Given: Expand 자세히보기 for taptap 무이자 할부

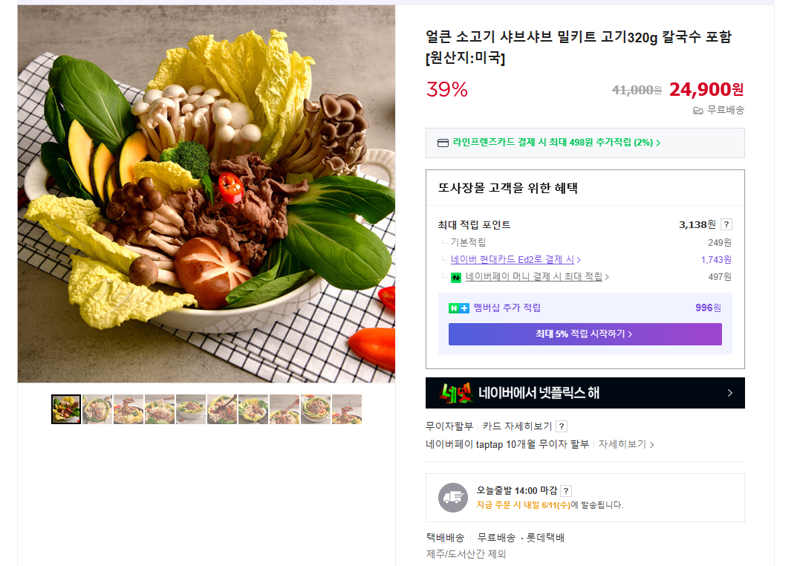Looking at the screenshot, I should pos(626,445).
